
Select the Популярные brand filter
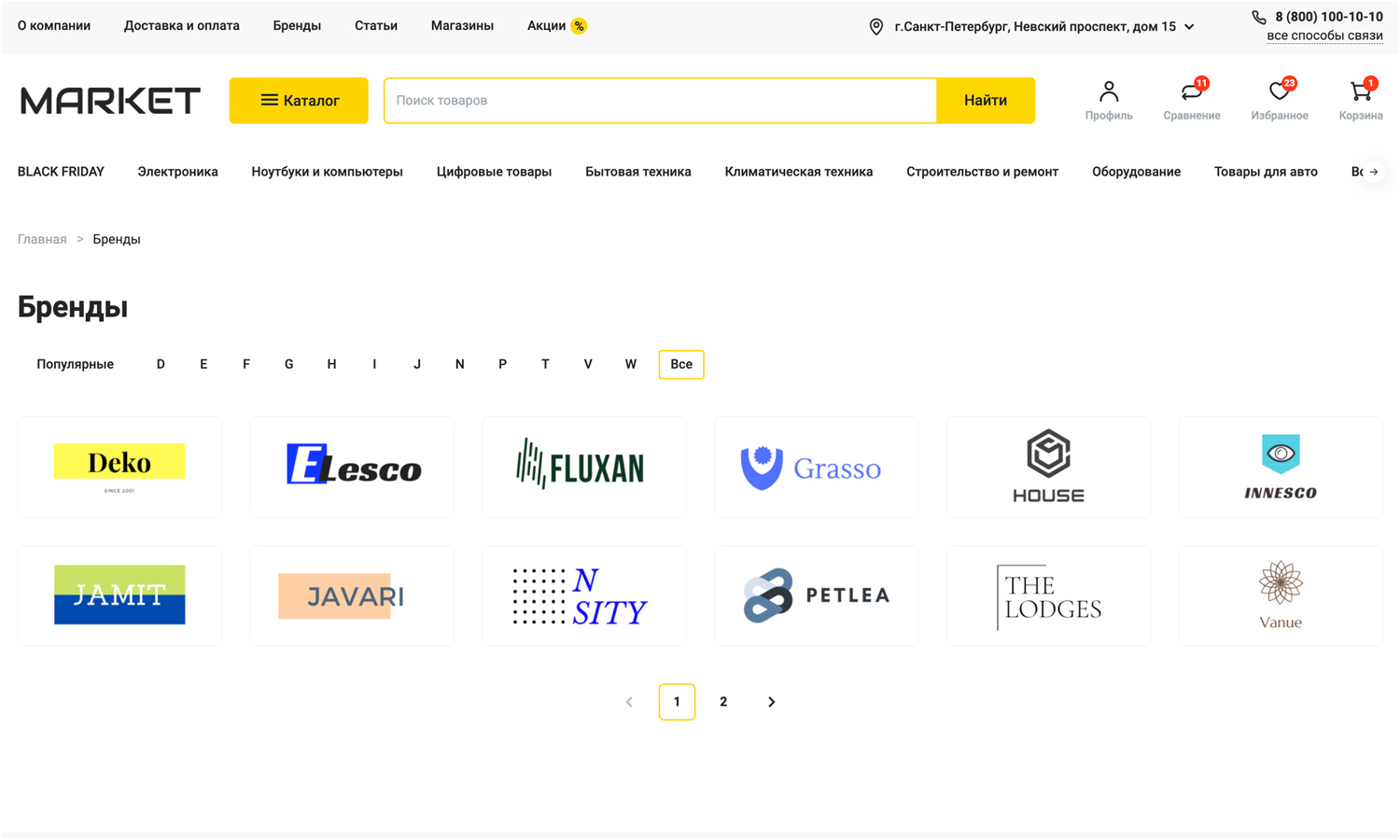point(75,365)
